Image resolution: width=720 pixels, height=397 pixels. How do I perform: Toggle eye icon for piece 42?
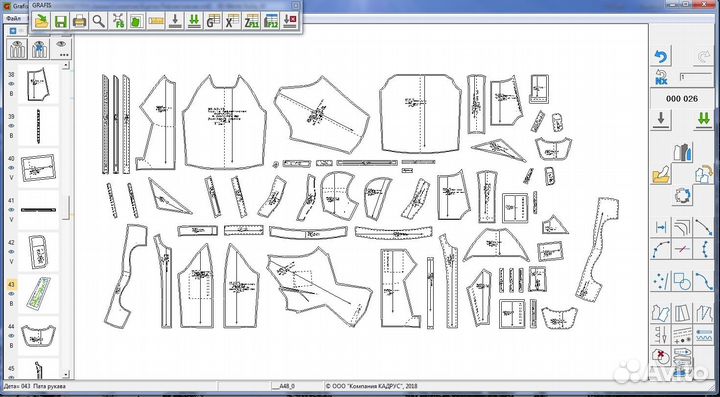tap(11, 252)
